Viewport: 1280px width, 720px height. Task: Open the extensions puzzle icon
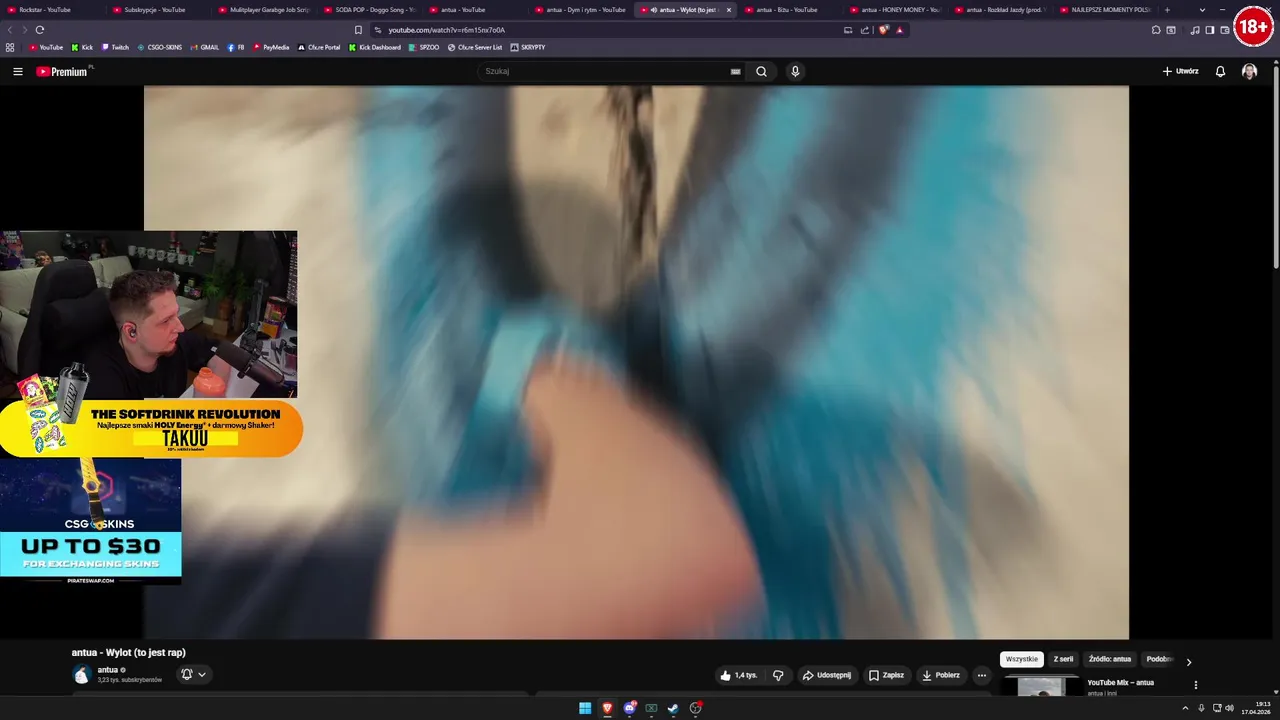tap(1156, 30)
